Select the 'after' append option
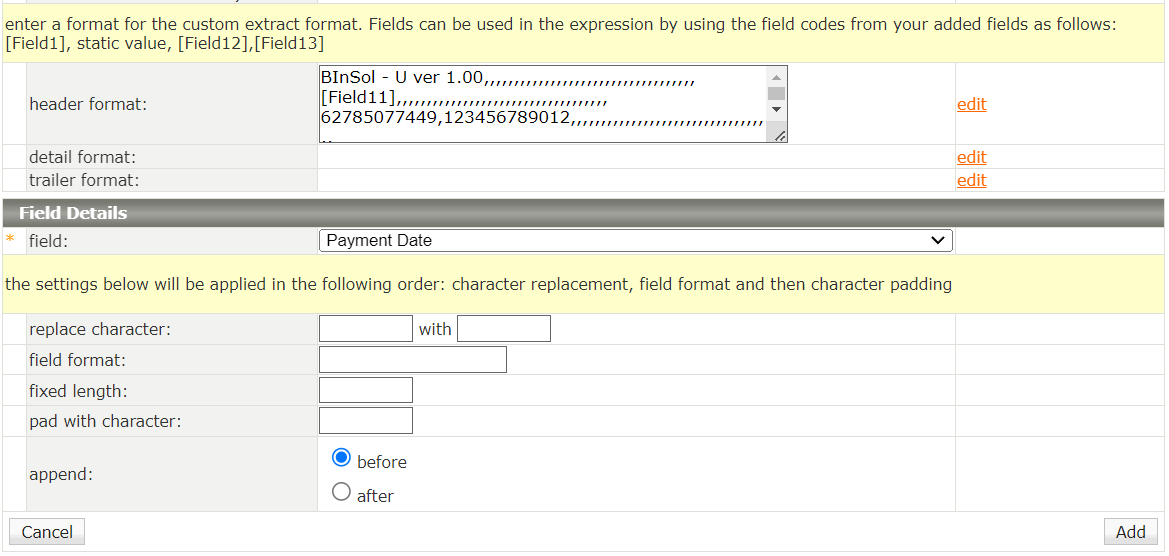 click(342, 492)
